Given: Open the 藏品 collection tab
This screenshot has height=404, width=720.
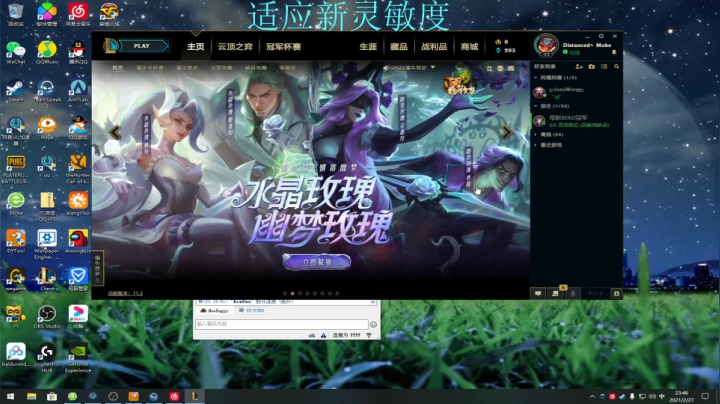Looking at the screenshot, I should click(x=399, y=46).
